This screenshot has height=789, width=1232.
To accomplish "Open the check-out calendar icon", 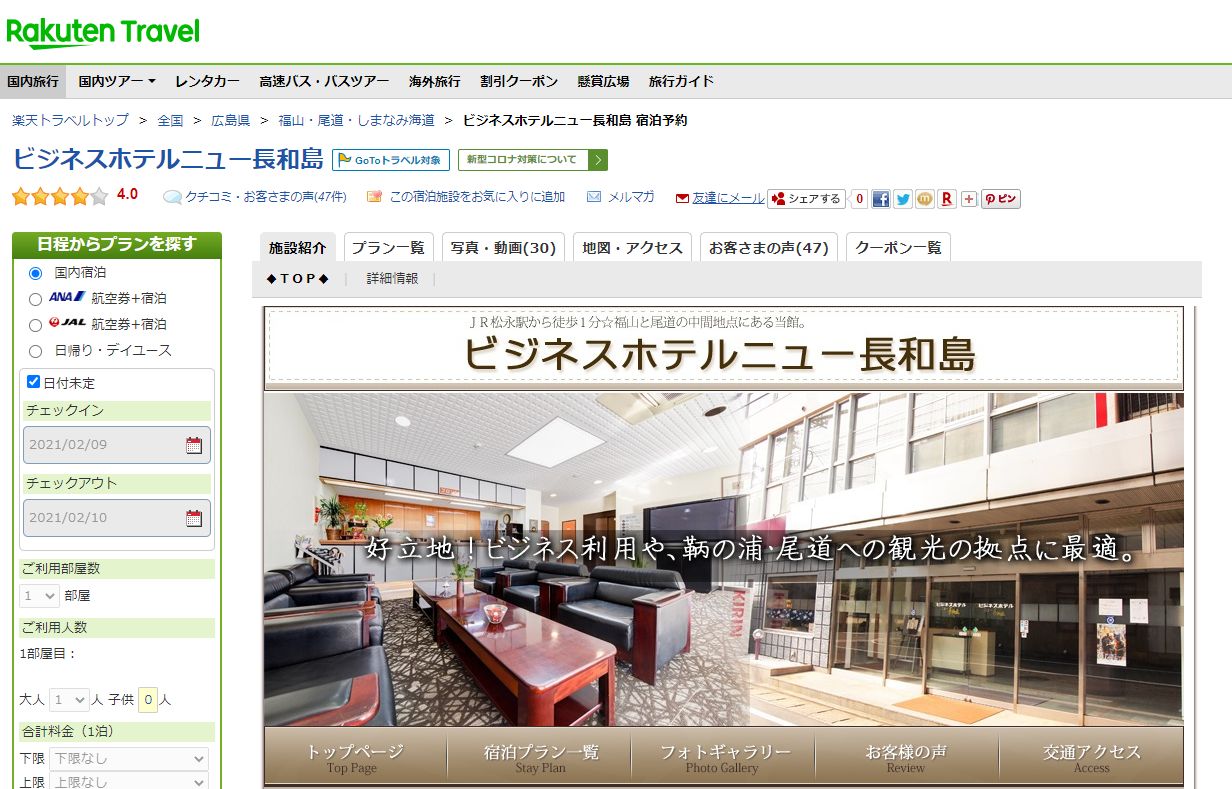I will [x=194, y=518].
